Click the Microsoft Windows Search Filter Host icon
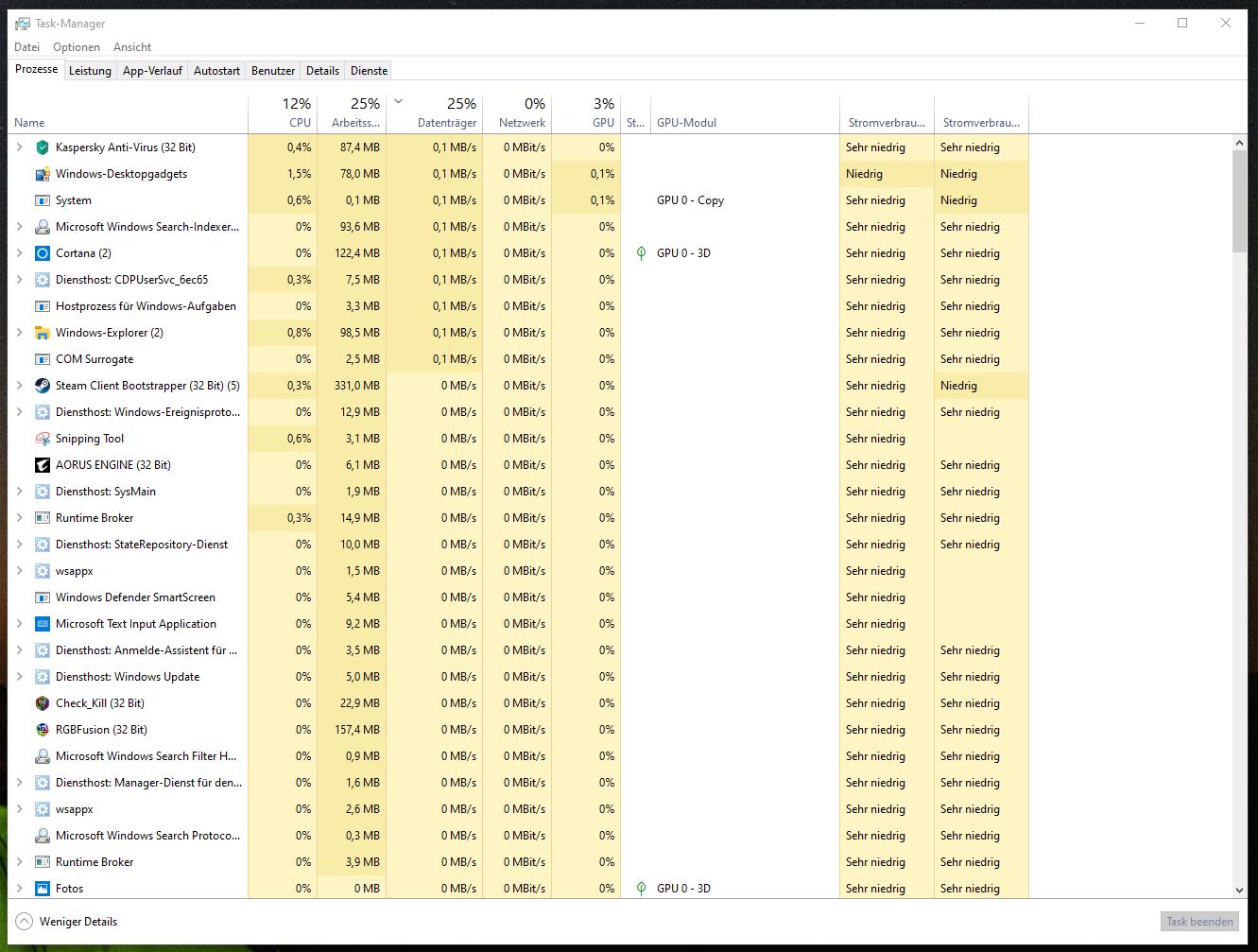The height and width of the screenshot is (952, 1258). [x=42, y=756]
